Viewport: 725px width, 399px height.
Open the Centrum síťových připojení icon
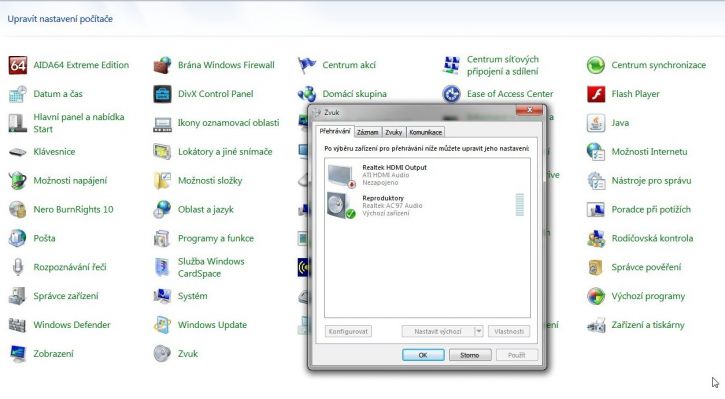tap(451, 65)
